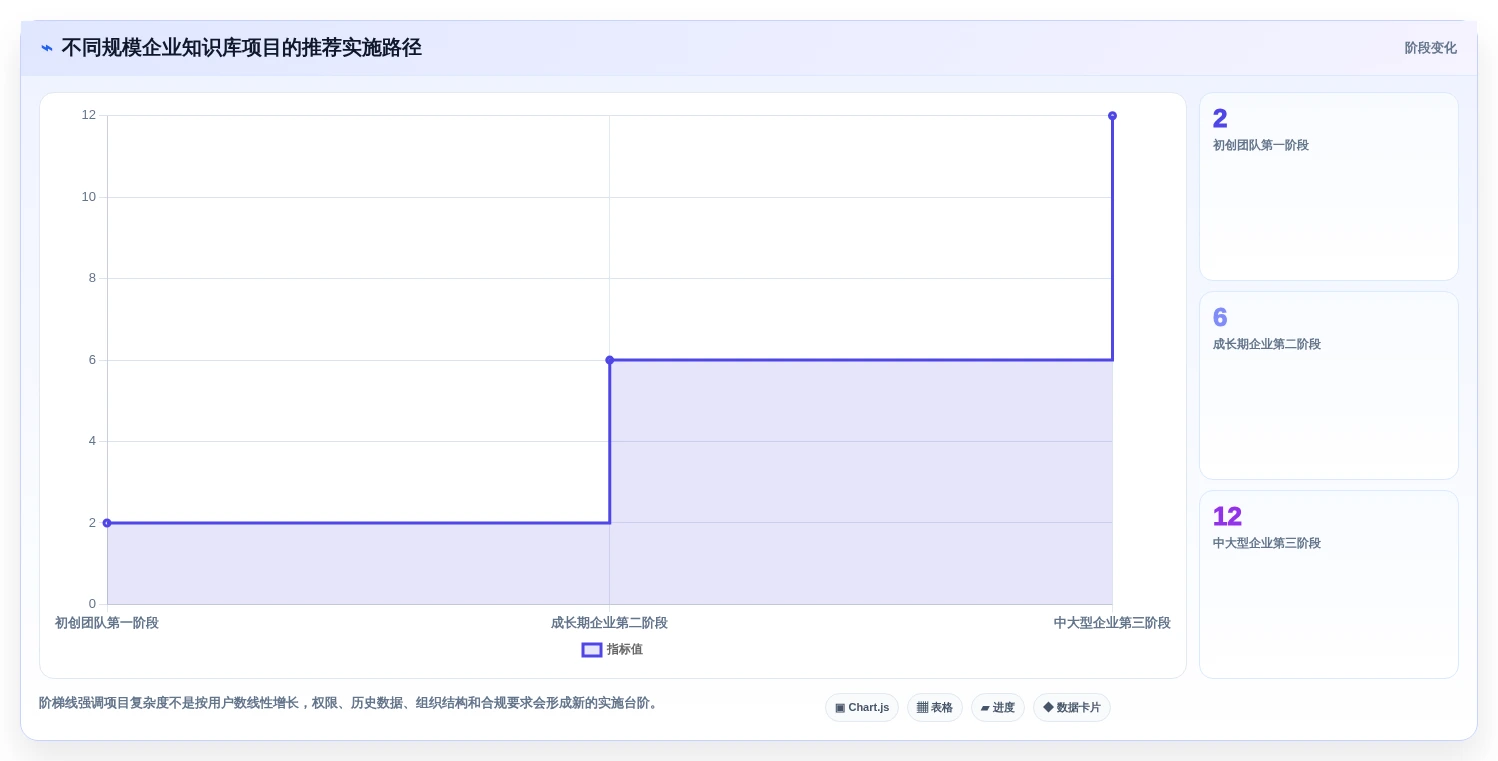Click the large number 6 in the card

coord(1220,318)
